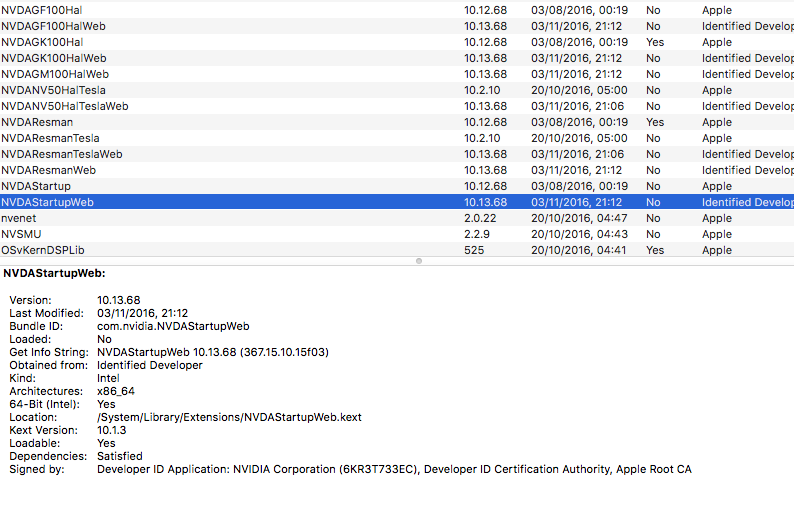The image size is (794, 510).
Task: Click NVSMU version 2.2.9
Action: pos(477,234)
